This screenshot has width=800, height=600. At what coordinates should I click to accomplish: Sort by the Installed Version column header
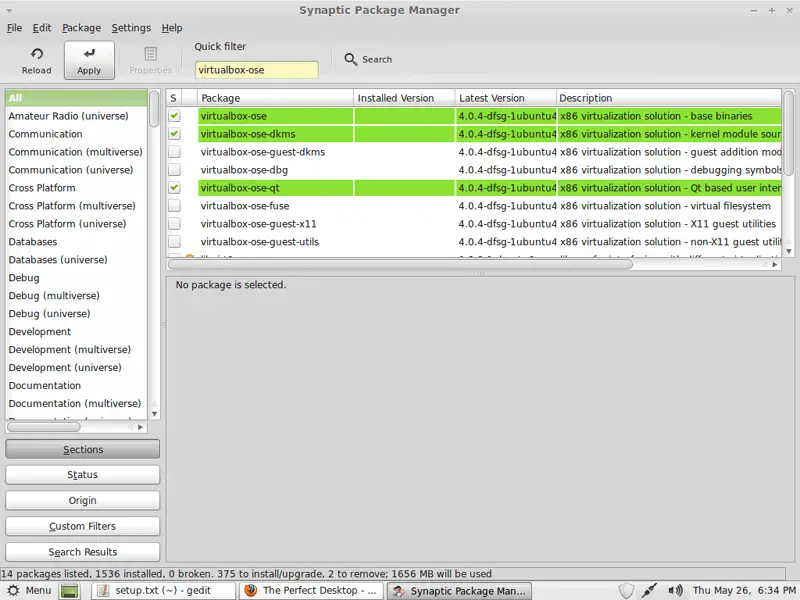[x=404, y=98]
